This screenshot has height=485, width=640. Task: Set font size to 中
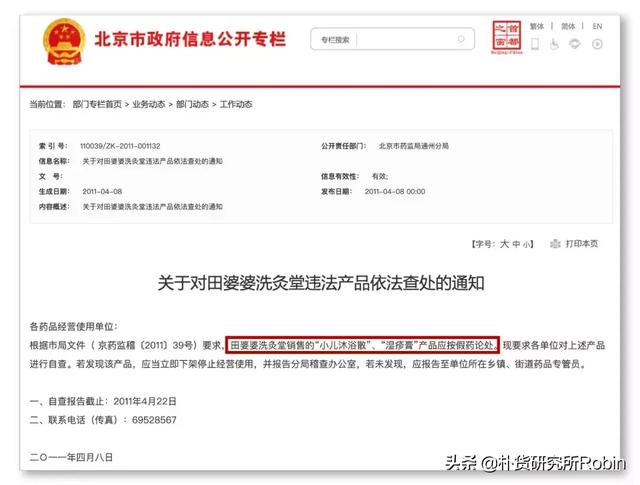click(516, 244)
